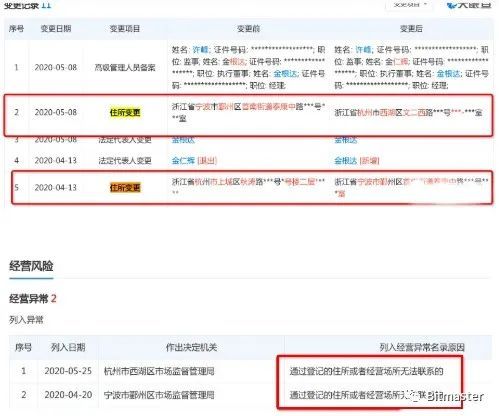Screen dimensions: 499x416
Task: Click the 列入日期 column header
Action: click(x=68, y=347)
